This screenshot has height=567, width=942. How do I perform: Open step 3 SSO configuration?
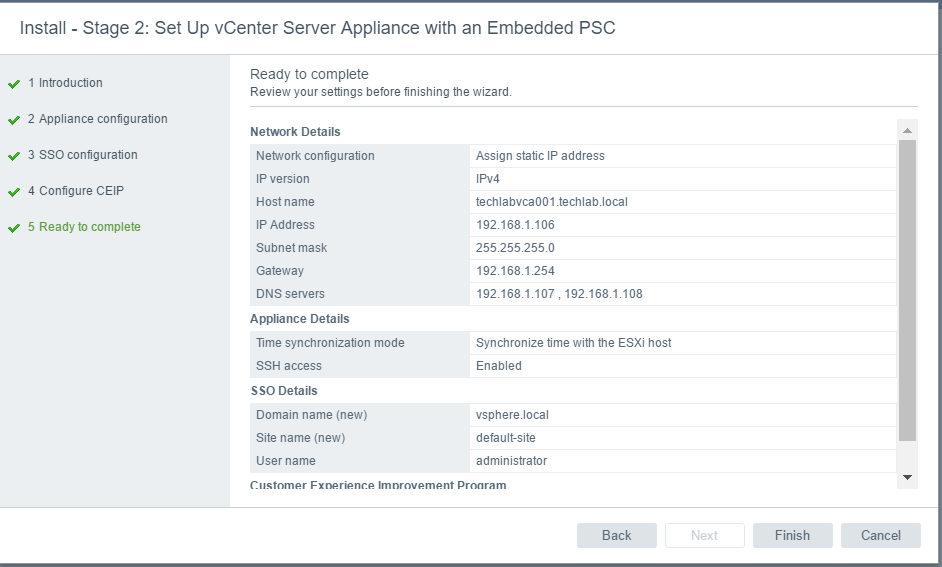pyautogui.click(x=82, y=155)
